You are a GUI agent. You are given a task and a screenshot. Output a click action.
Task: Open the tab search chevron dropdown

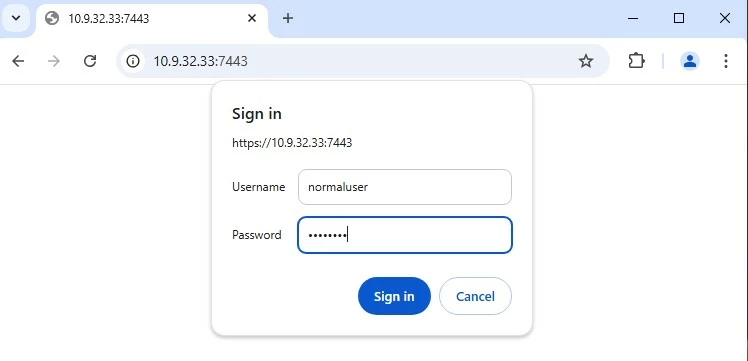16,19
